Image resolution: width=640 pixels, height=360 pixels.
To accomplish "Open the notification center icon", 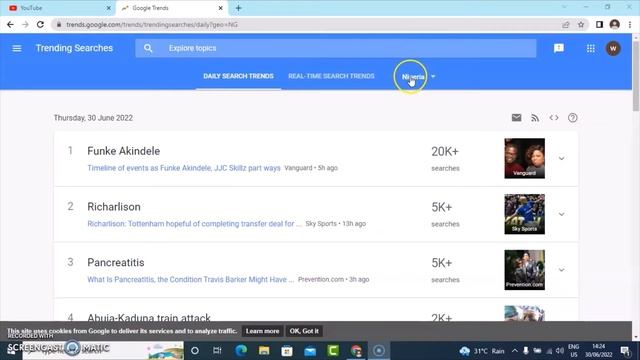I will [x=625, y=351].
